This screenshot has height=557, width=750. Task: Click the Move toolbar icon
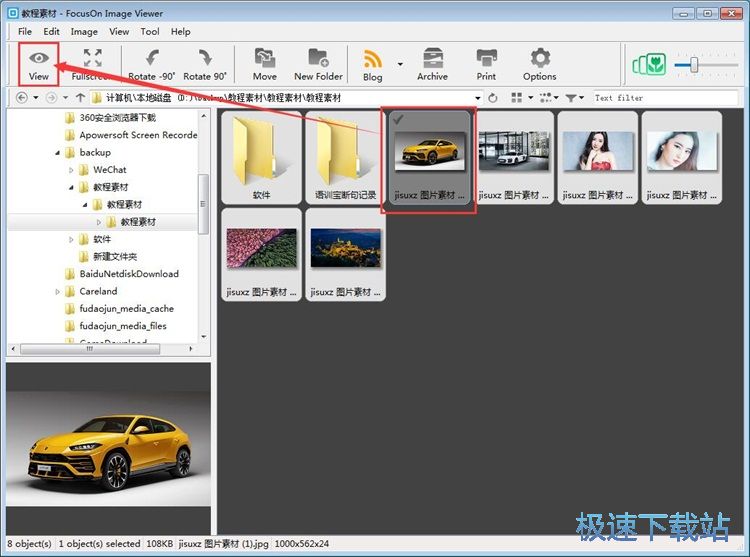click(265, 58)
